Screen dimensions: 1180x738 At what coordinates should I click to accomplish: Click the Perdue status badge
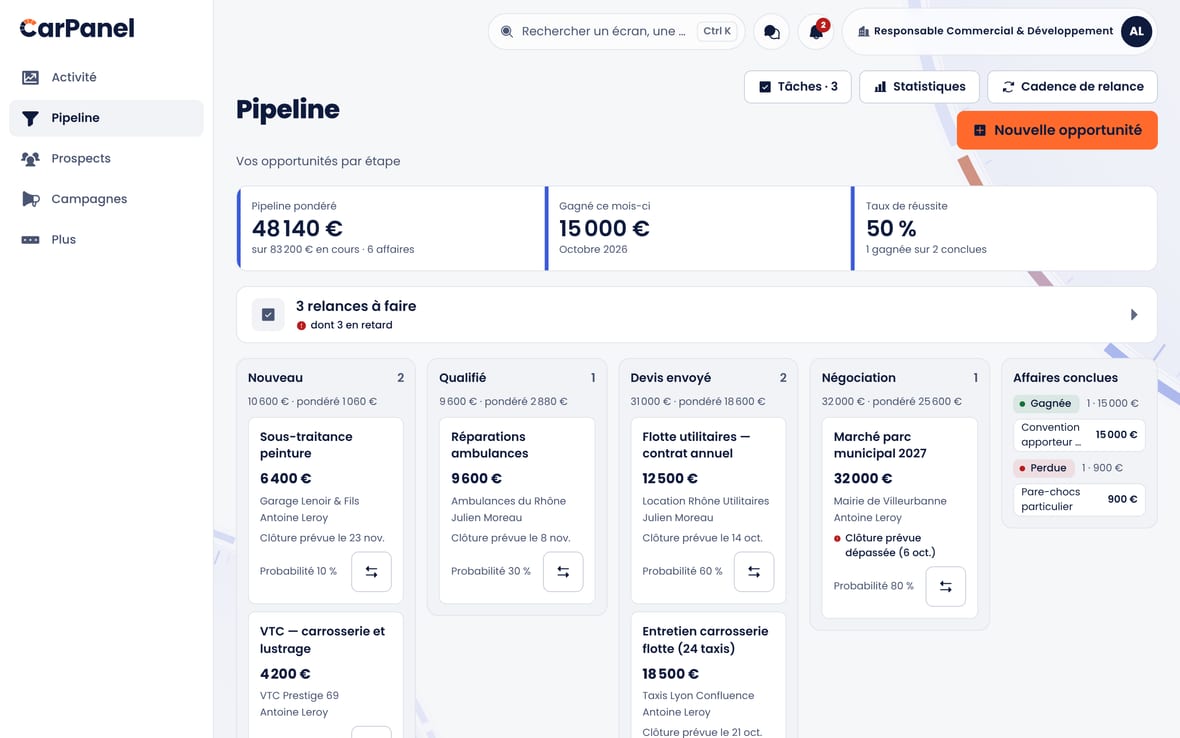tap(1042, 468)
